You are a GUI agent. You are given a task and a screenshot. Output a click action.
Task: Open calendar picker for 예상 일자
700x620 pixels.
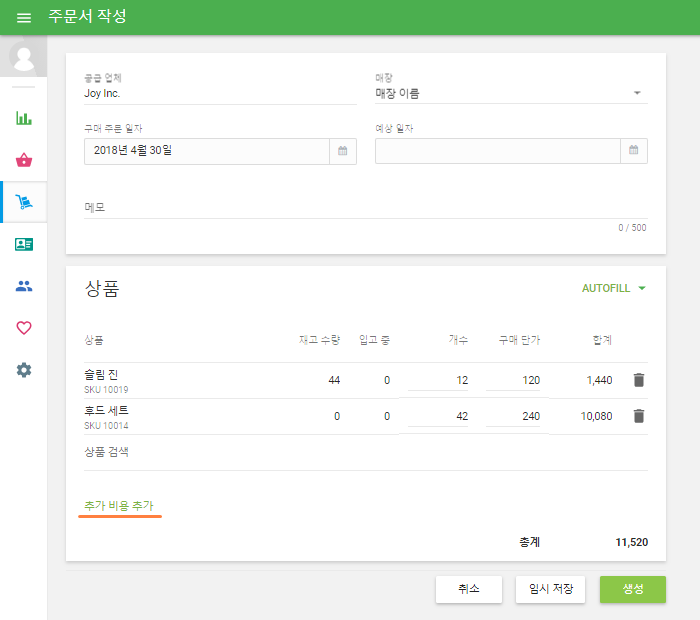pos(633,151)
